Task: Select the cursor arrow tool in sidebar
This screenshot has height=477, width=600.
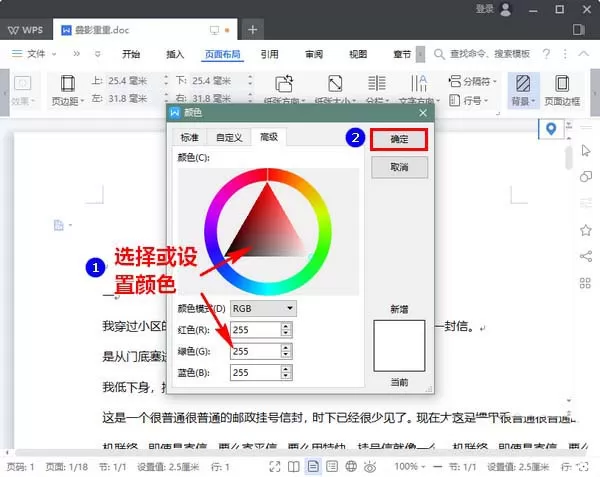Action: pyautogui.click(x=585, y=151)
